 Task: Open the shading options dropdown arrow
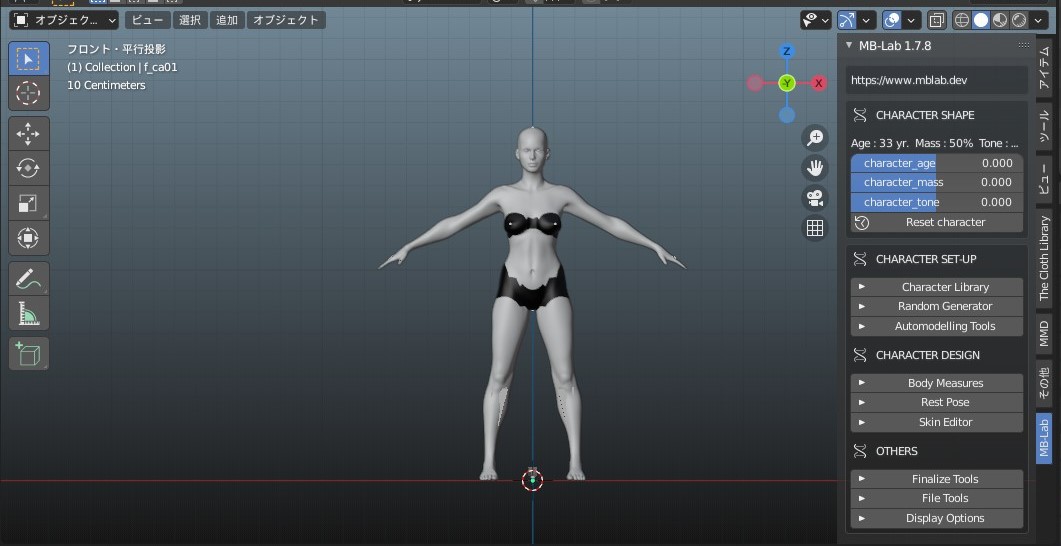click(x=1039, y=20)
